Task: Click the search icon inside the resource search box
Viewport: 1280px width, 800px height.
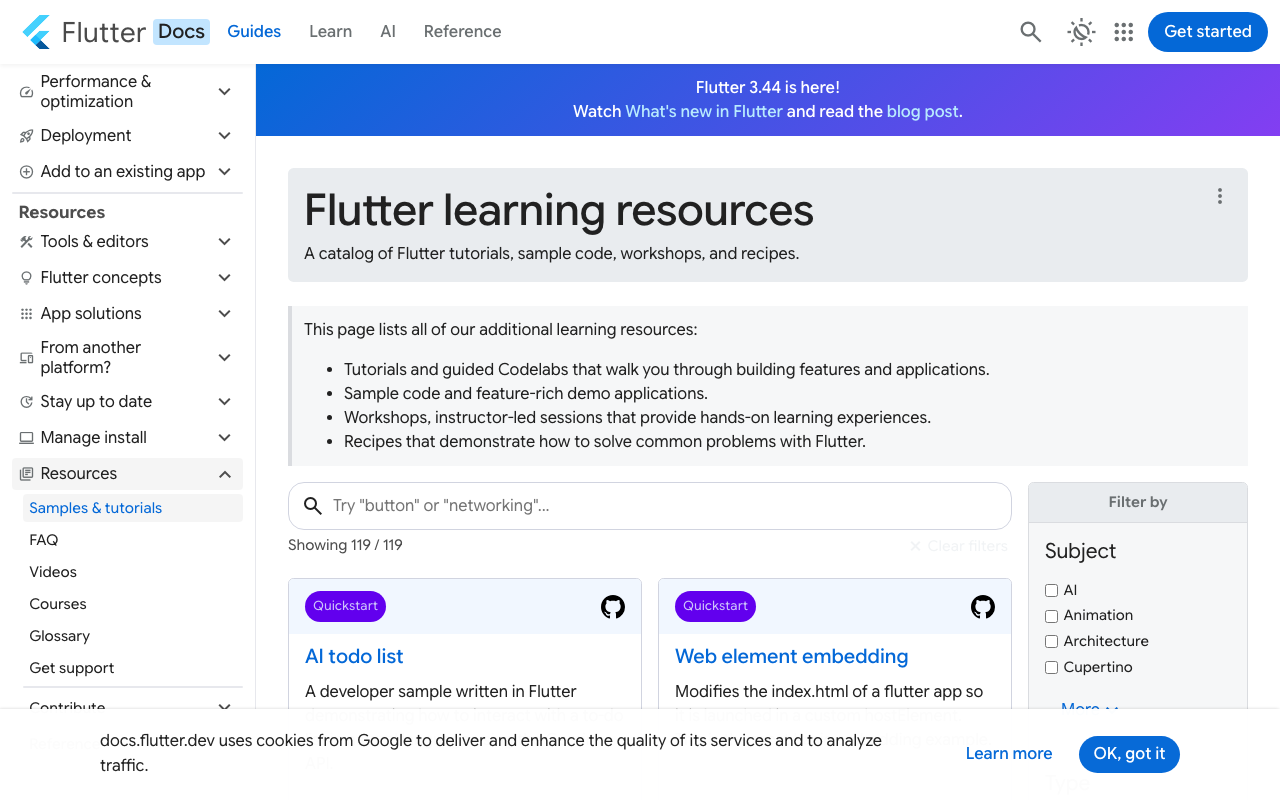Action: (313, 506)
